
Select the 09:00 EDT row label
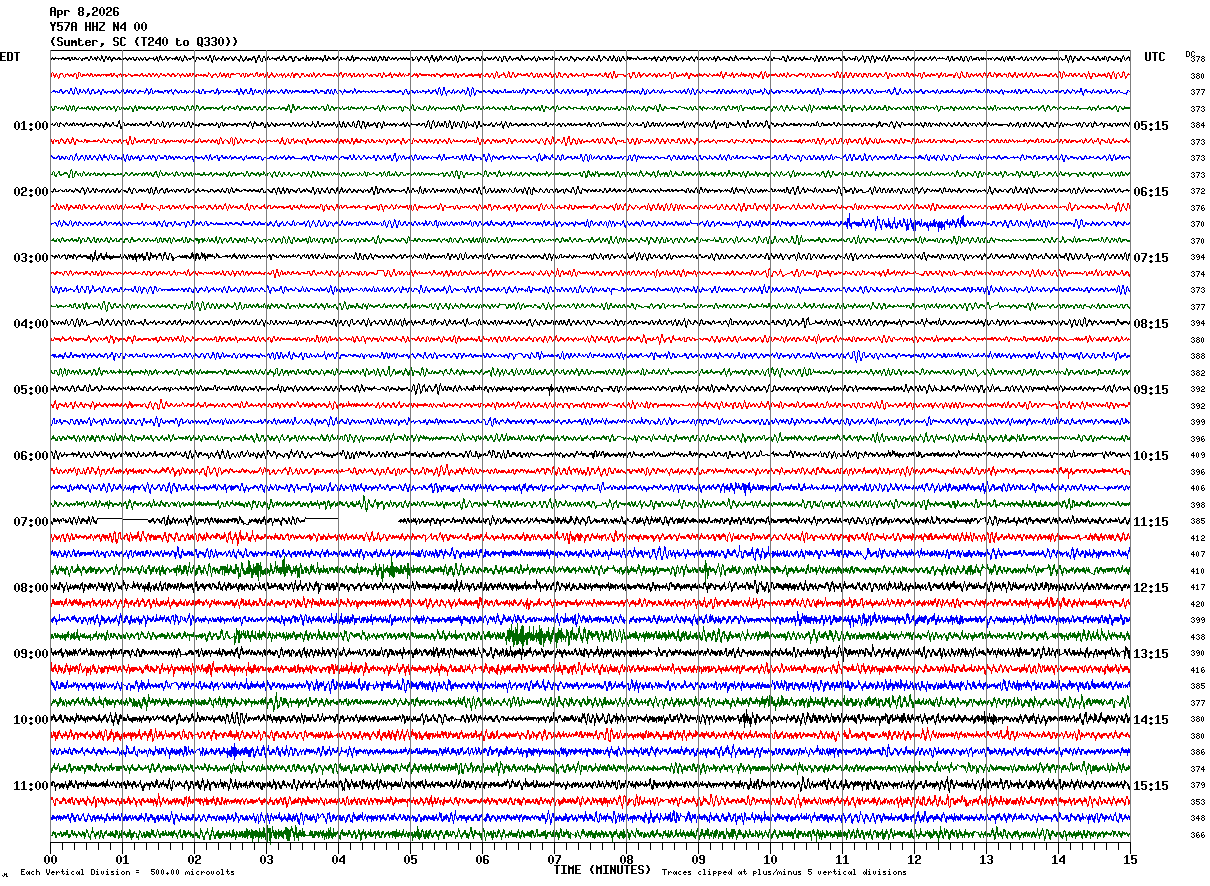pos(31,654)
